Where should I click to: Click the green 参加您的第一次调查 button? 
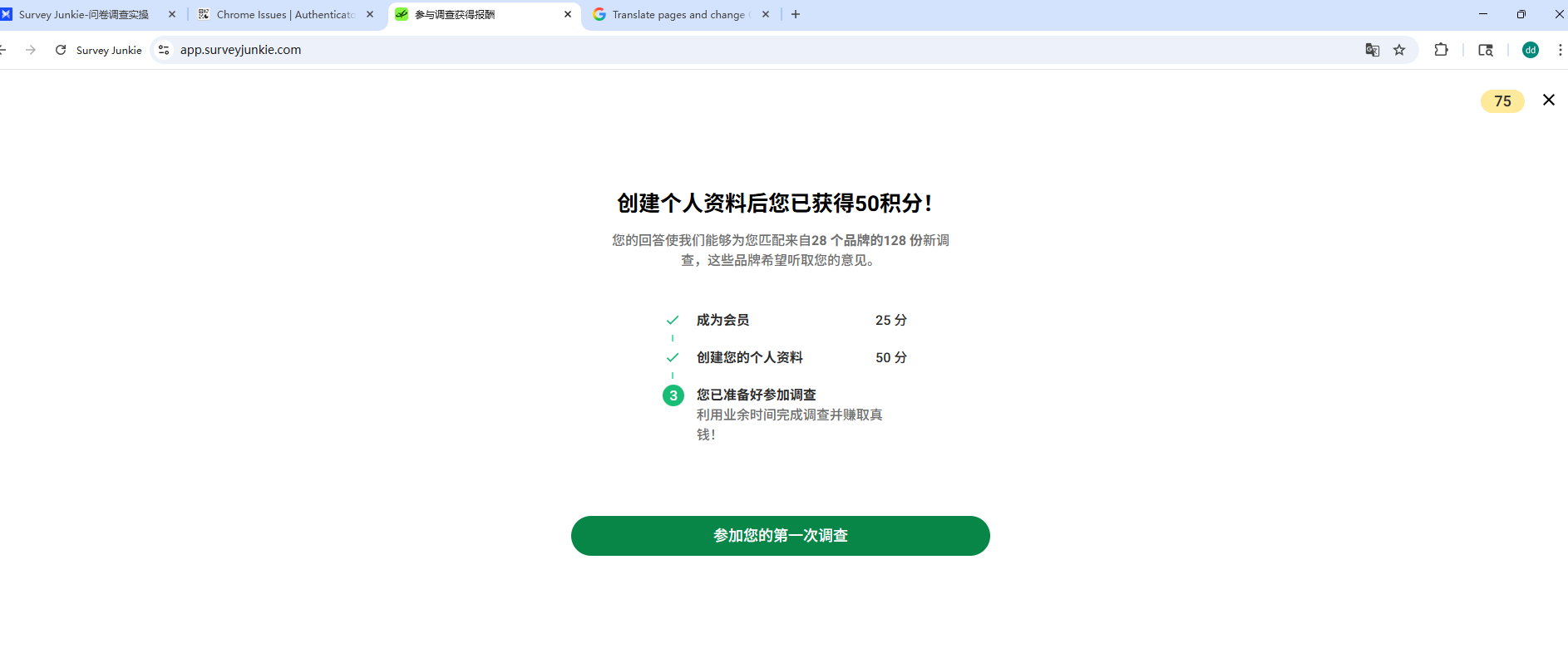point(780,536)
